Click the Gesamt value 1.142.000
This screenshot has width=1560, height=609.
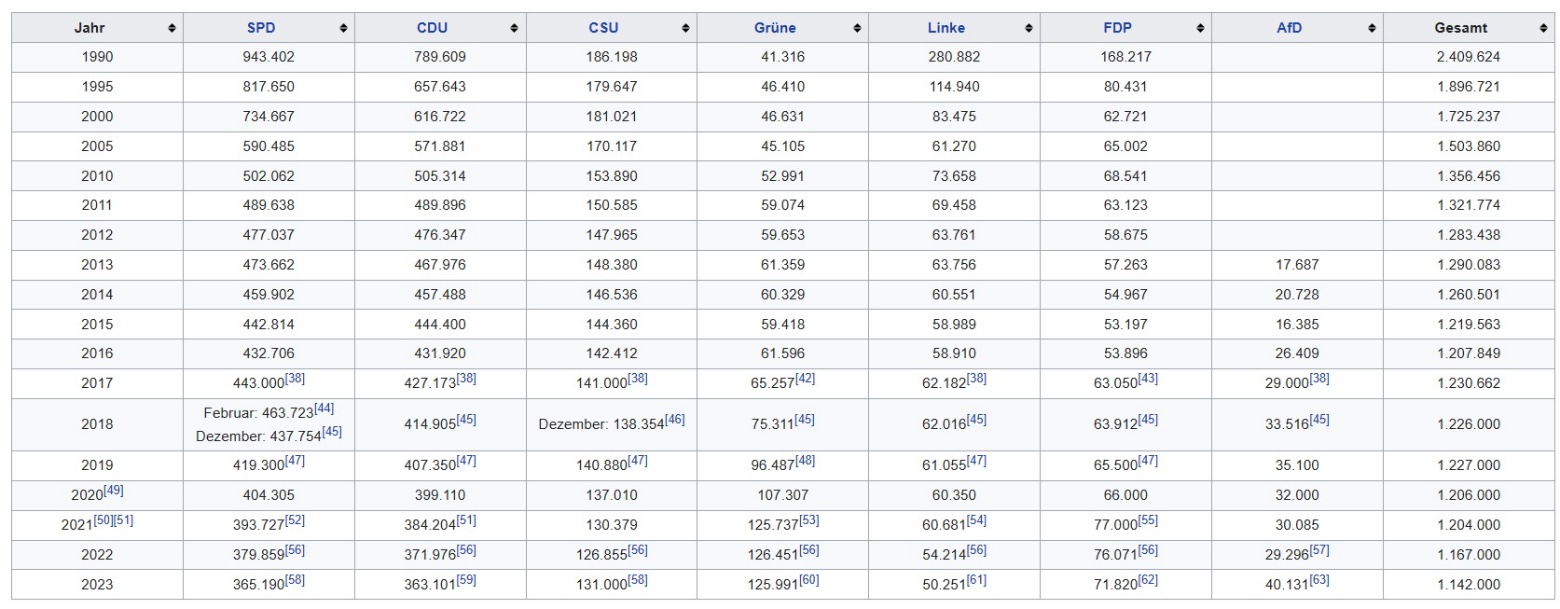coord(1468,585)
